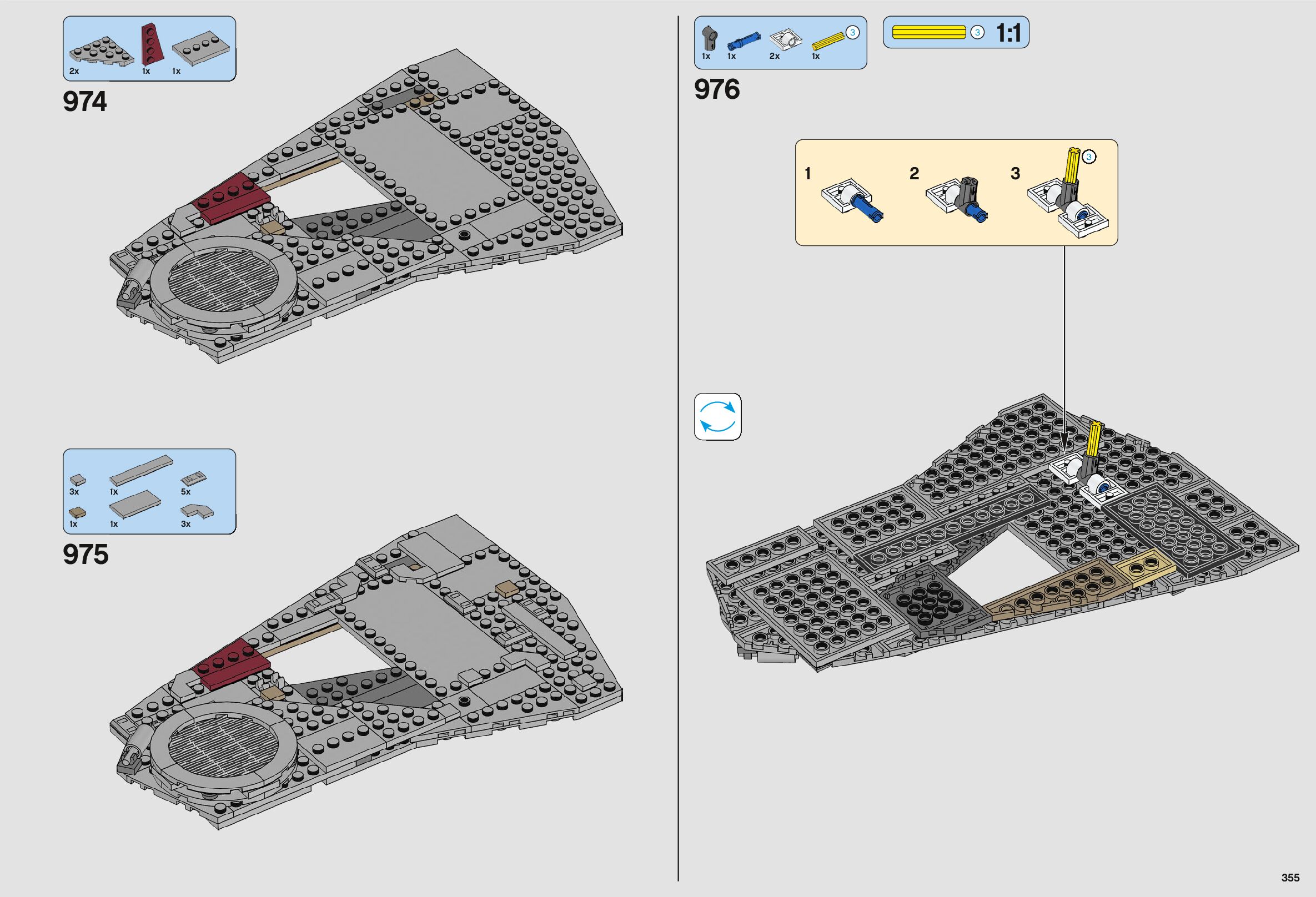Image resolution: width=1316 pixels, height=897 pixels.
Task: Click sub-step 1 assembly image
Action: (851, 199)
